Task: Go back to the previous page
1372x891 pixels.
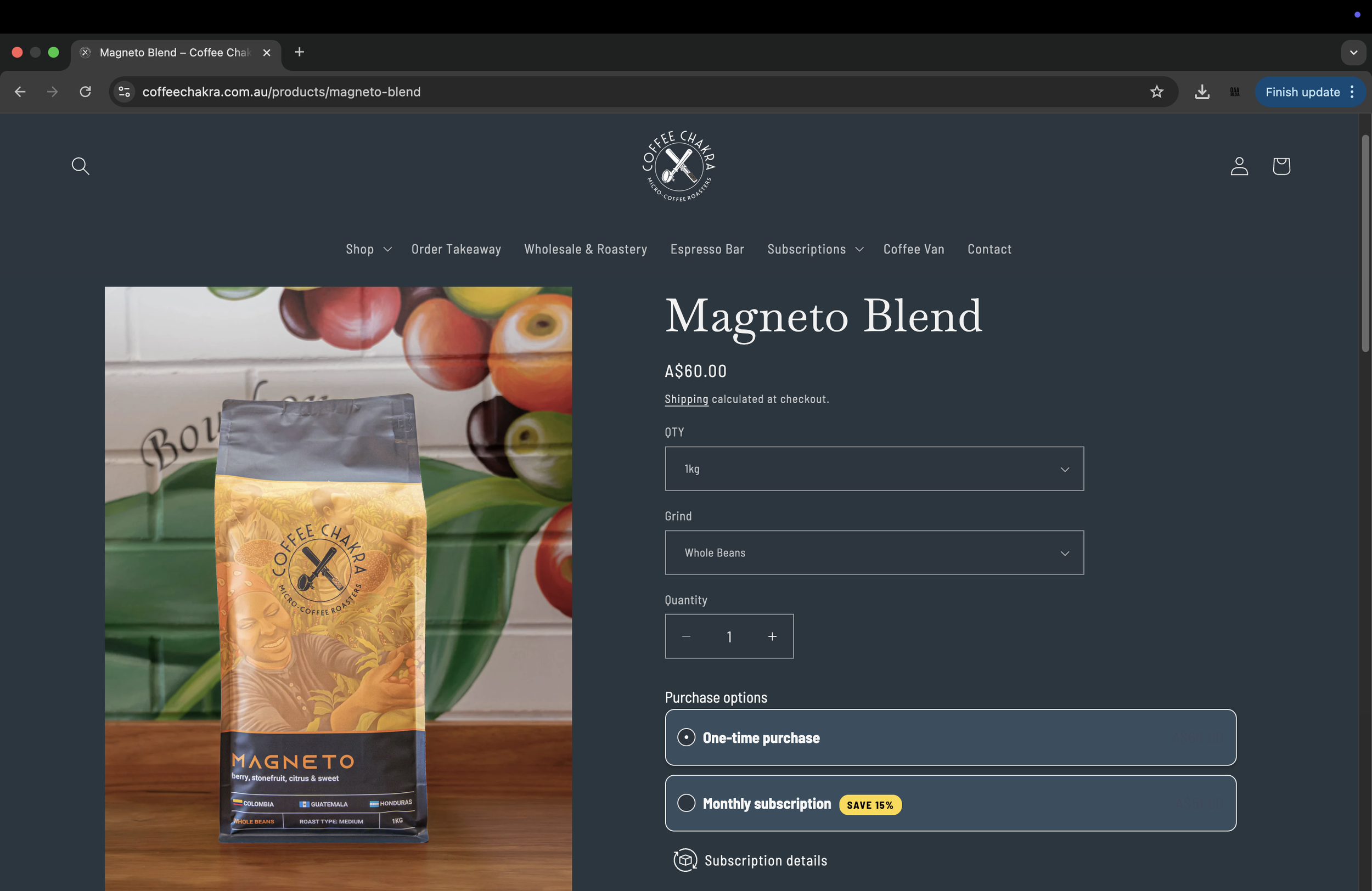Action: tap(20, 92)
